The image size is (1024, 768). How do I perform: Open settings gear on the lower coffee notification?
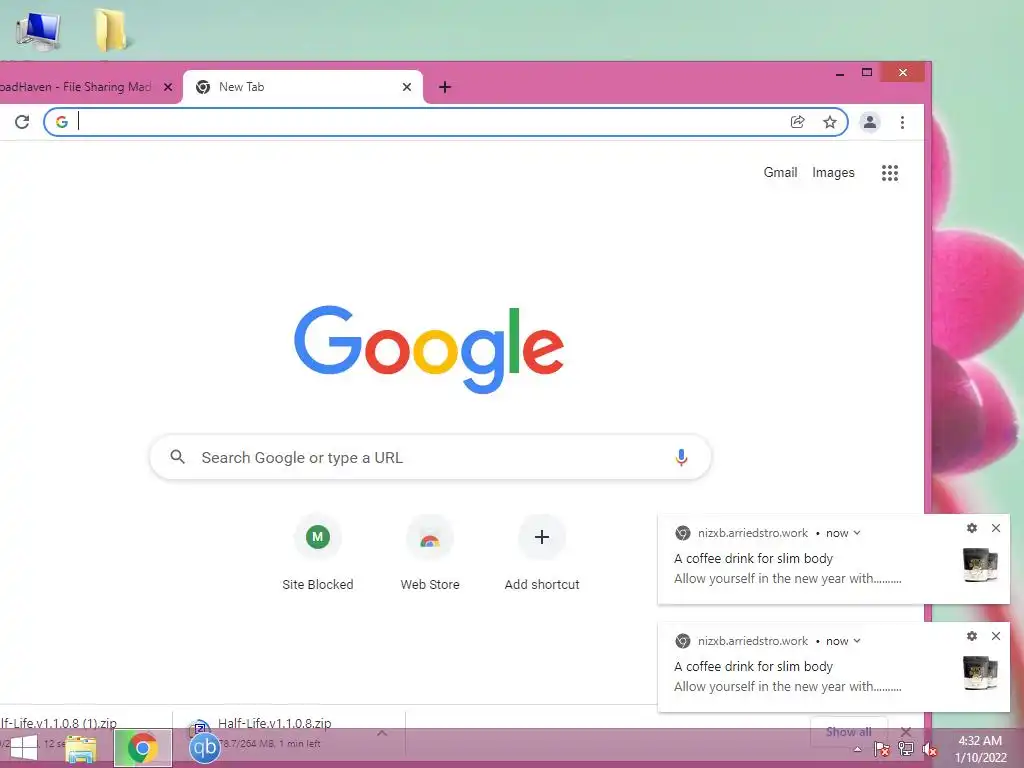click(x=972, y=636)
